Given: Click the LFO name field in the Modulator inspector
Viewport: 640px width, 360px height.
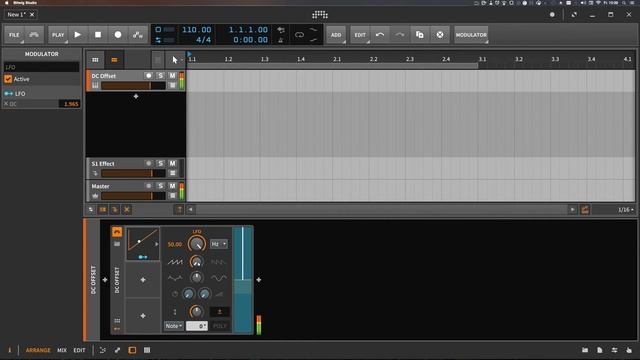Looking at the screenshot, I should tap(42, 67).
